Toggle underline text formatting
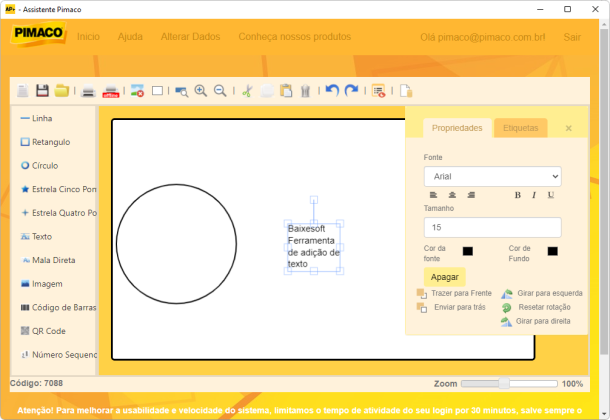The height and width of the screenshot is (420, 610). 551,195
